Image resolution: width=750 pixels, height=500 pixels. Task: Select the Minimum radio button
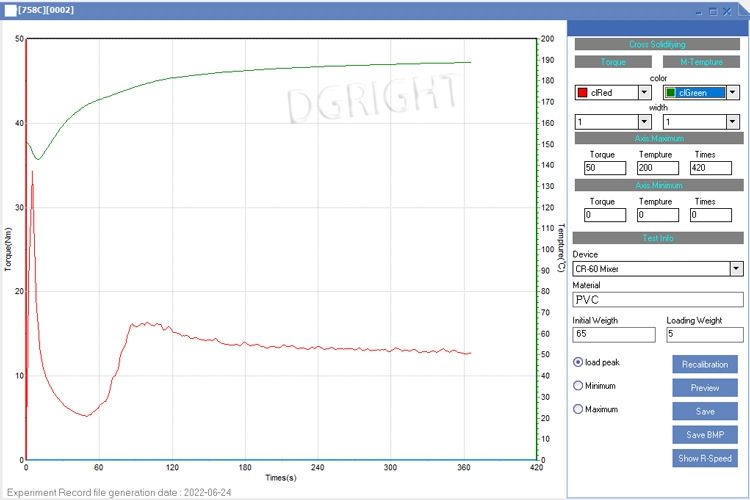[578, 386]
